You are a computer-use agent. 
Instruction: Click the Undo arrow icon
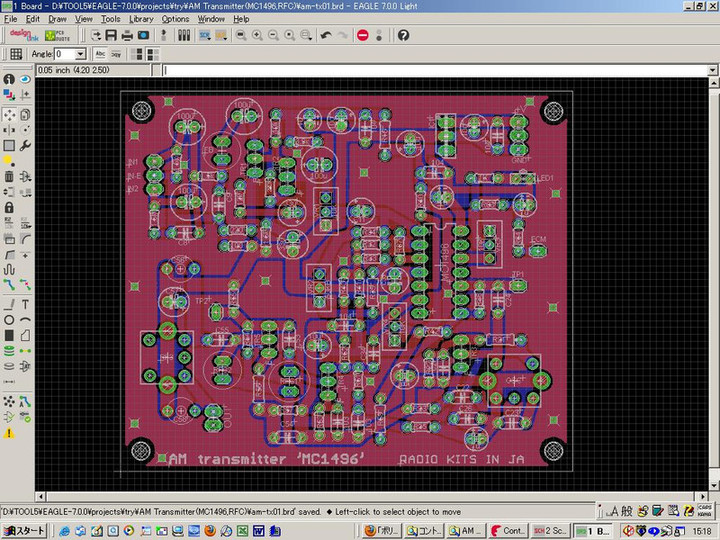pos(326,35)
